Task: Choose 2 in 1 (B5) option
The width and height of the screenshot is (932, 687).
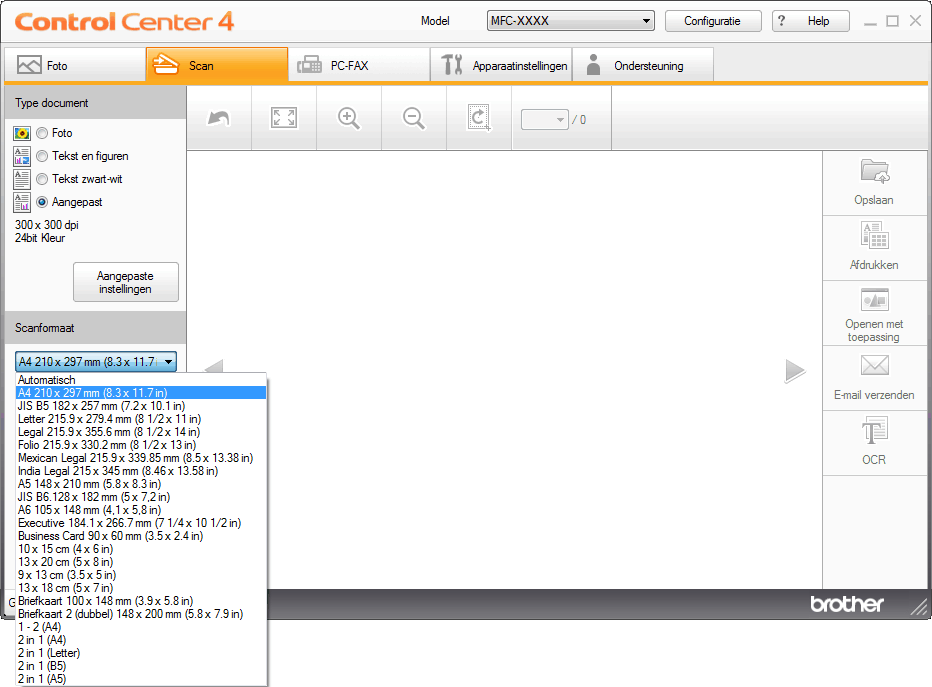Action: [x=141, y=667]
